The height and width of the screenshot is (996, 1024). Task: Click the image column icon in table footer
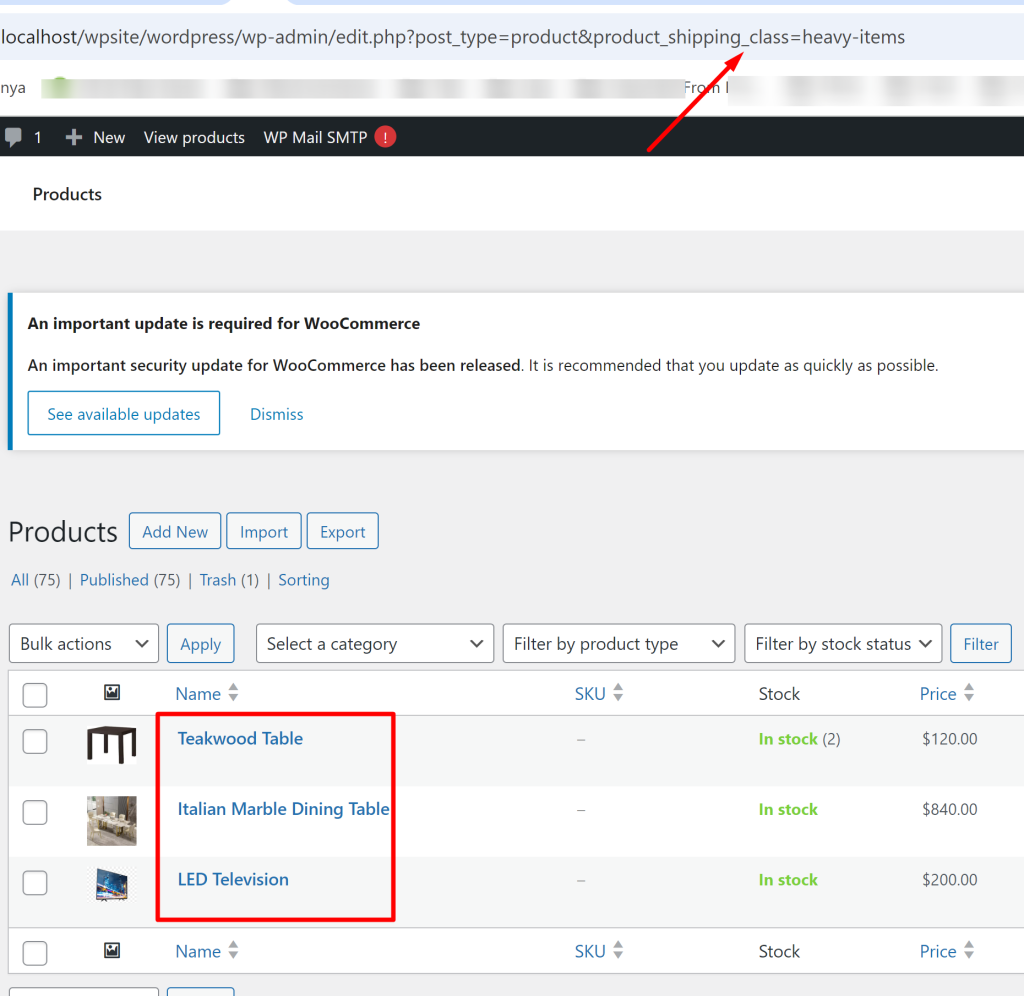pyautogui.click(x=112, y=950)
